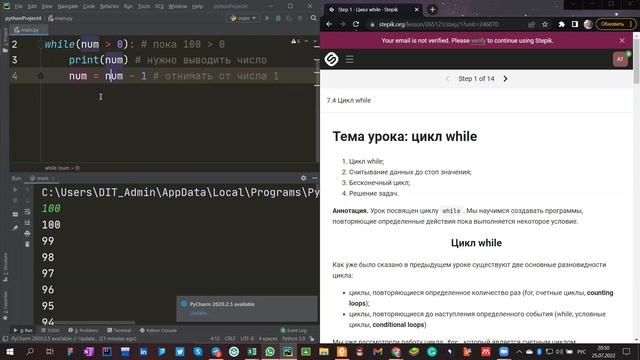Open the Run tool window tab at the bottom
This screenshot has height=360, width=640.
point(23,330)
